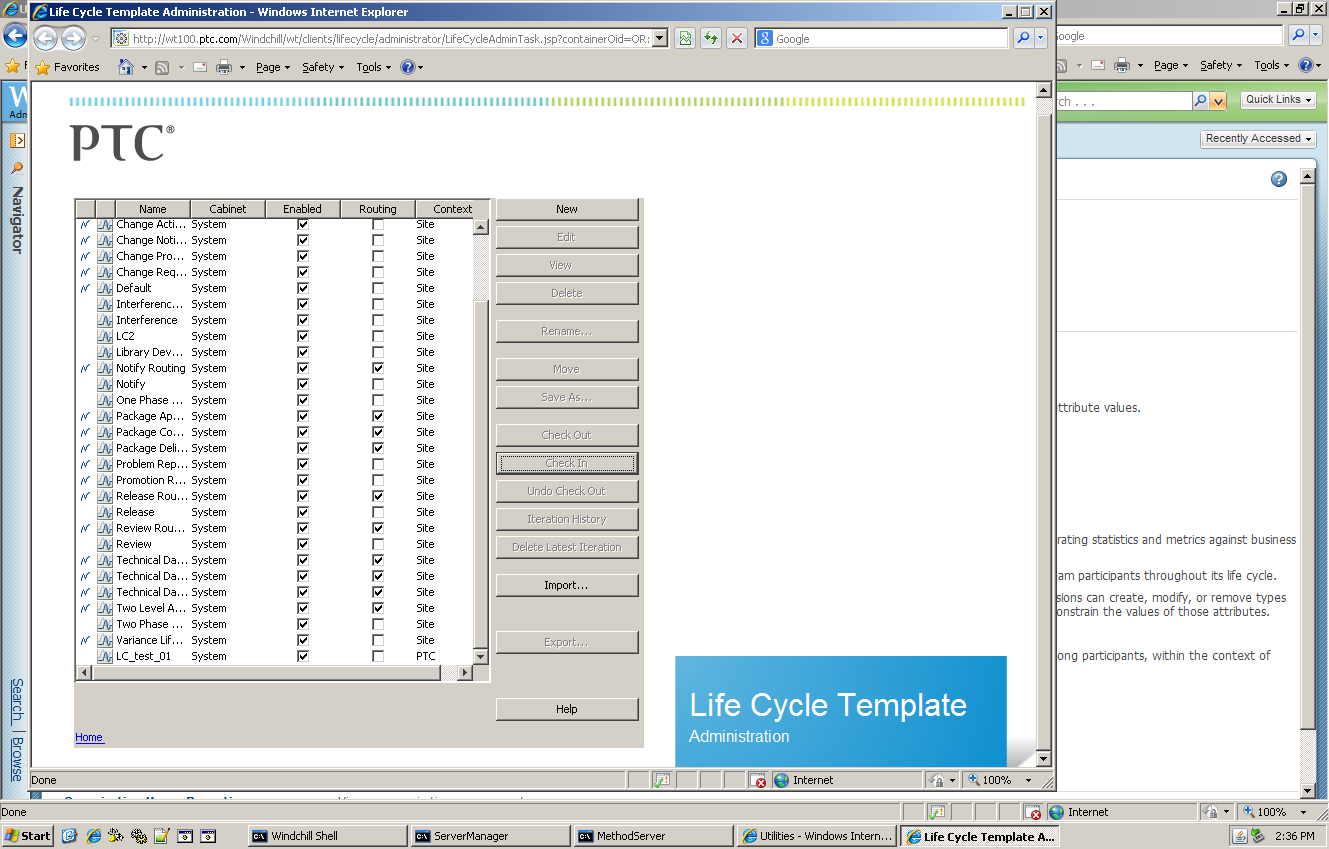Viewport: 1329px width, 849px height.
Task: Toggle the Enabled checkbox for LC_test_01
Action: (303, 656)
